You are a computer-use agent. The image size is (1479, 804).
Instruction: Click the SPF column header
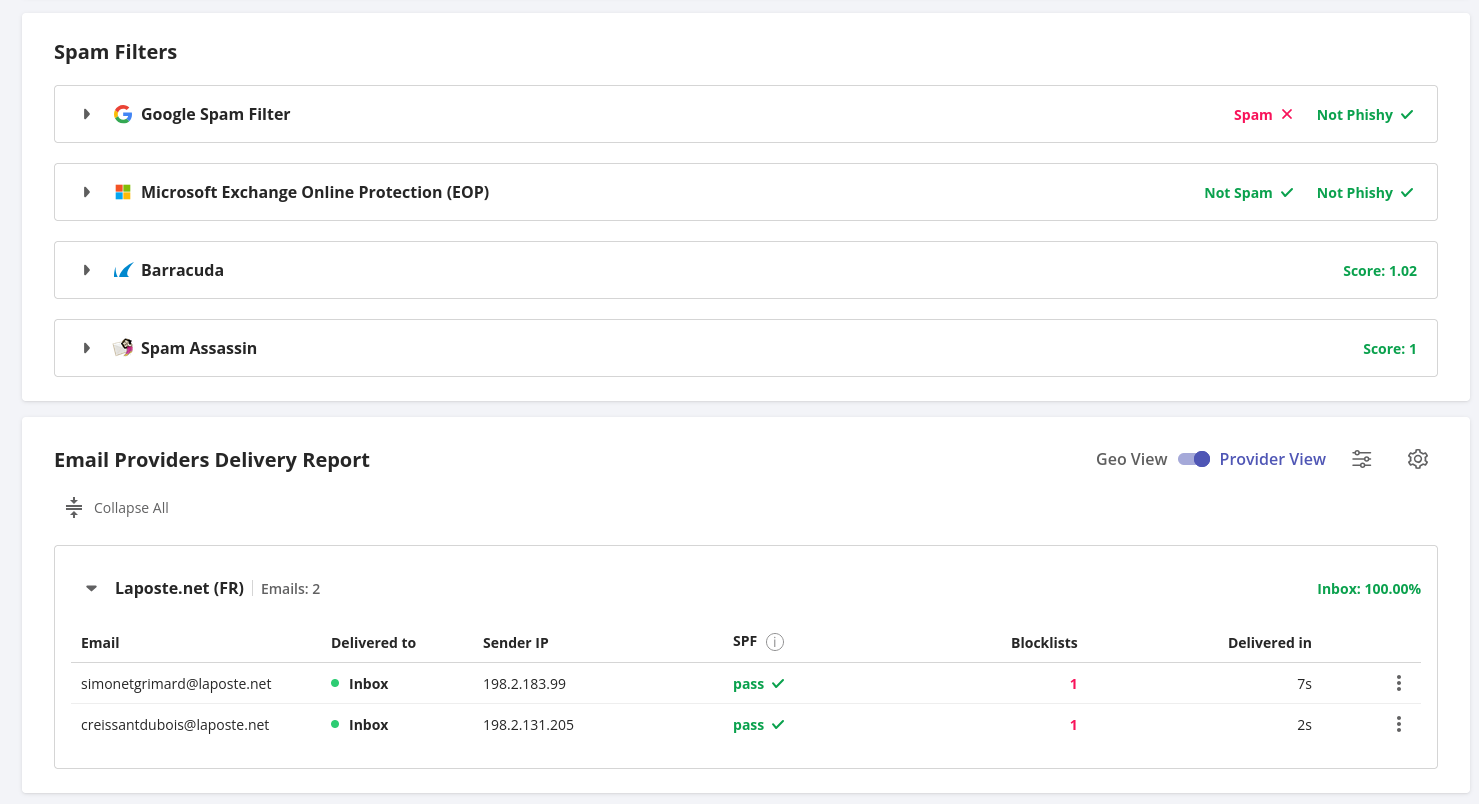point(745,642)
